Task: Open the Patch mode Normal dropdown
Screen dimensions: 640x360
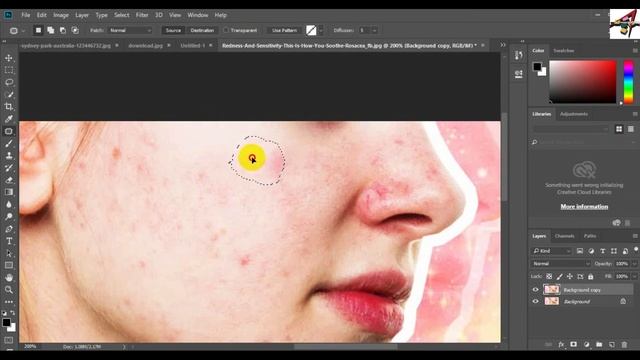Action: coord(130,30)
